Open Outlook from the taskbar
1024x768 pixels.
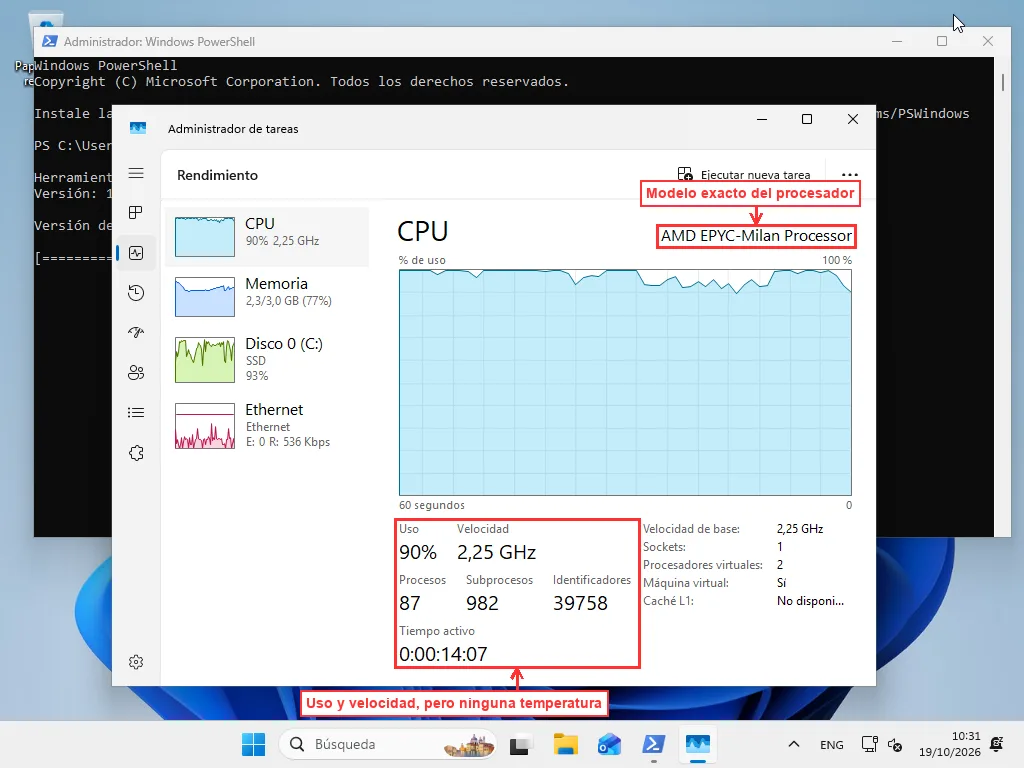609,744
